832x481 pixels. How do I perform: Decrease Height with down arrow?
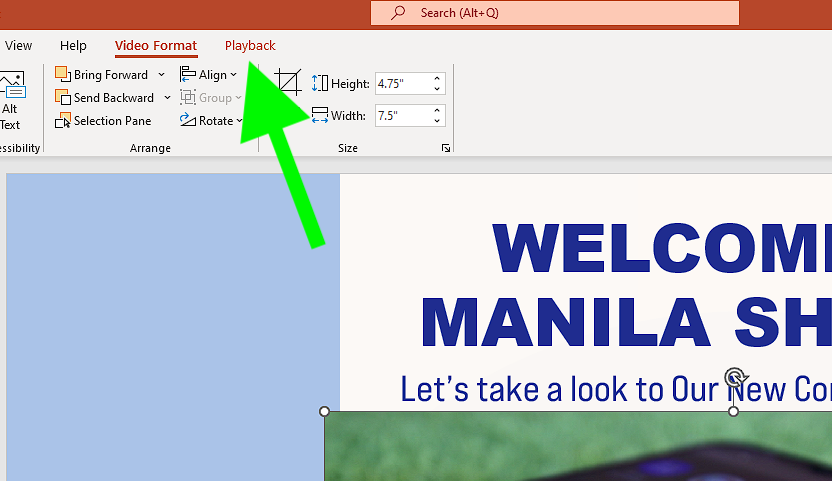pos(437,89)
